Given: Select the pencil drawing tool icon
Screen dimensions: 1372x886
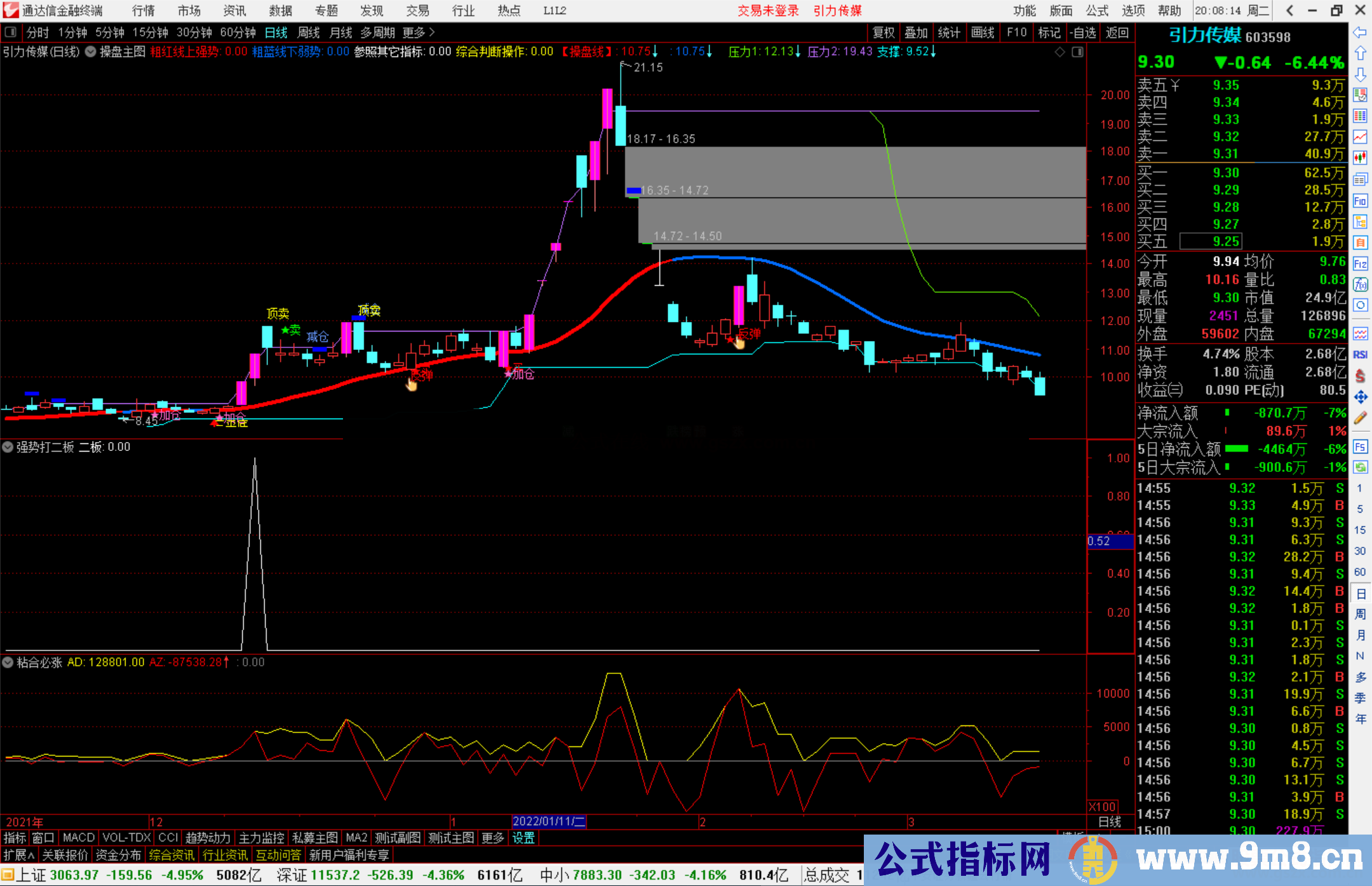Looking at the screenshot, I should pyautogui.click(x=1360, y=418).
